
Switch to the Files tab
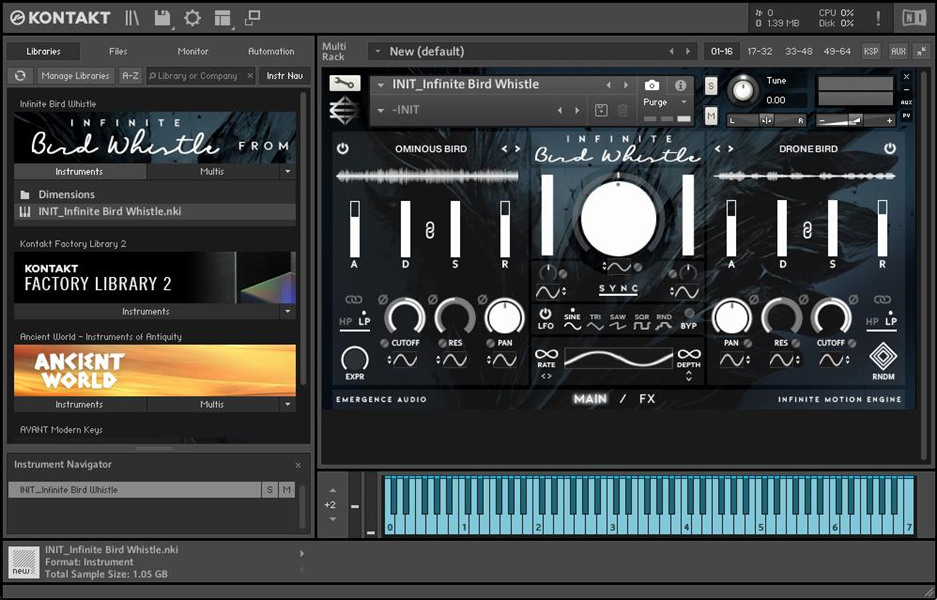pyautogui.click(x=118, y=51)
